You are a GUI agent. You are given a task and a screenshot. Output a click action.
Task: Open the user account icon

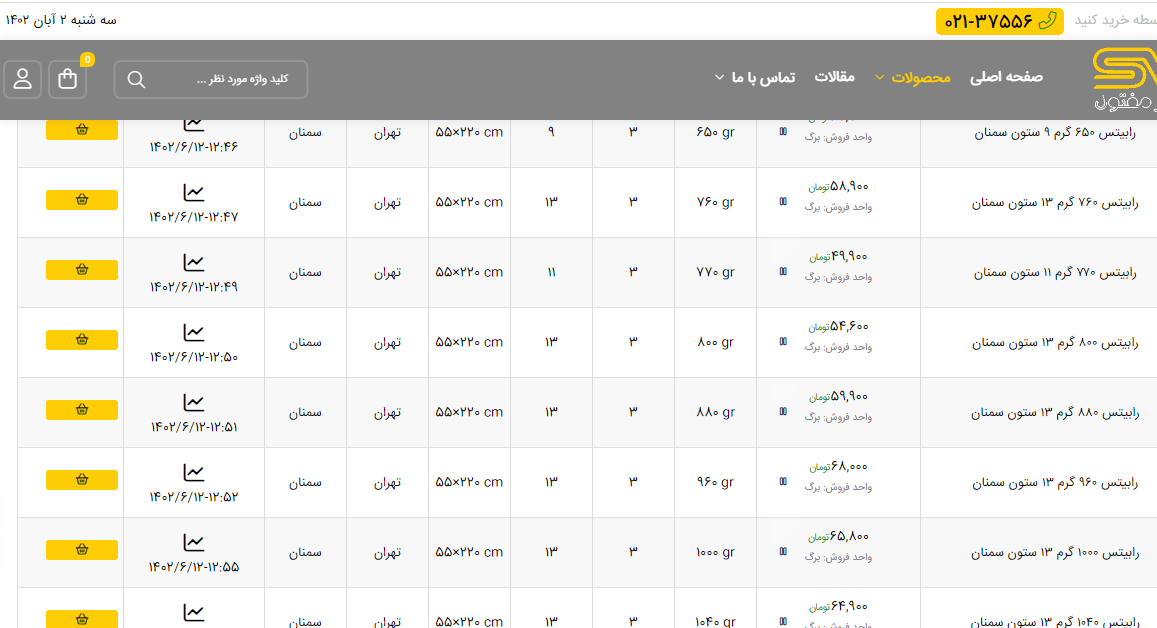click(22, 79)
